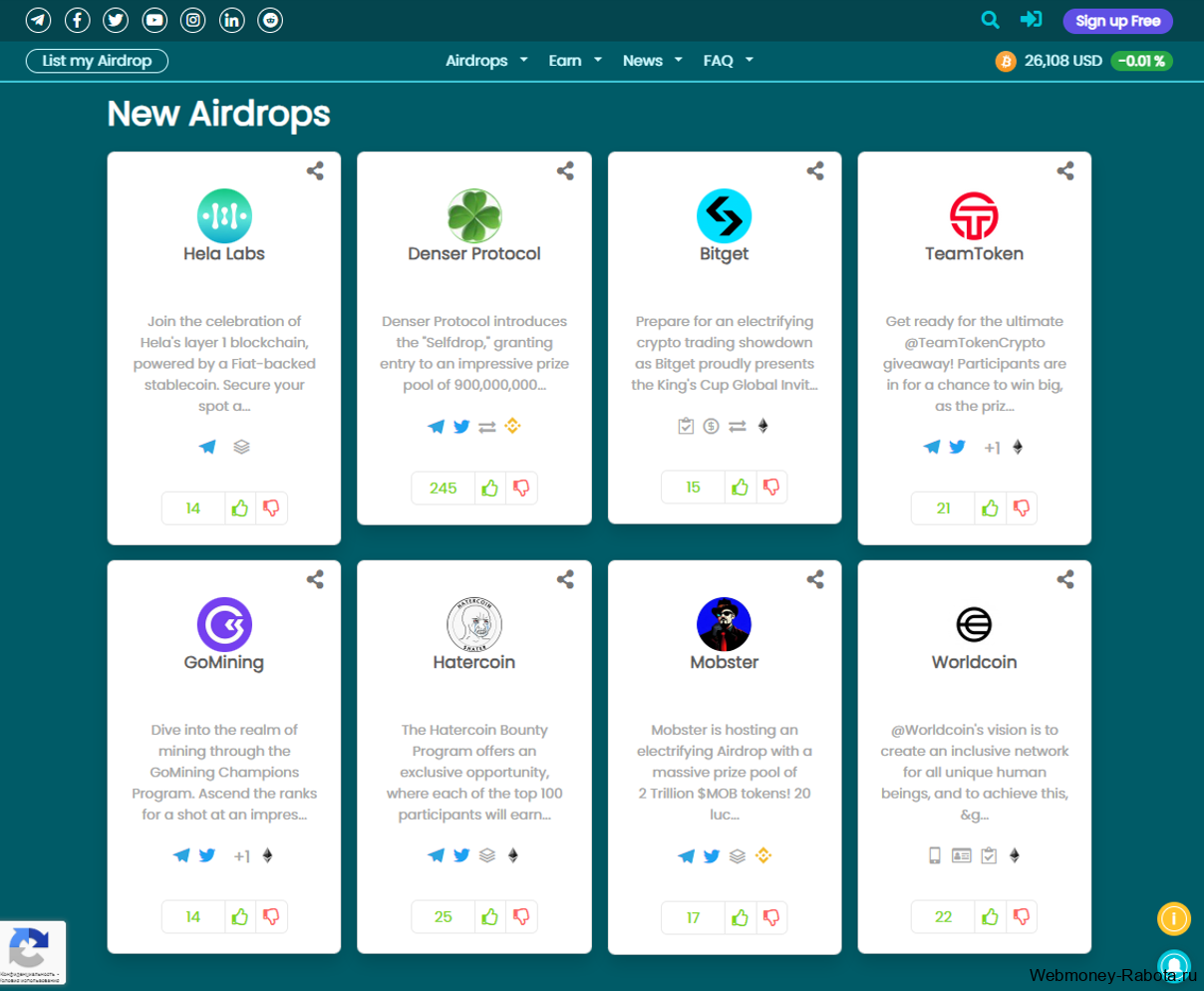Click the GoMining logo
Screen dimensions: 1204x991
pyautogui.click(x=224, y=624)
